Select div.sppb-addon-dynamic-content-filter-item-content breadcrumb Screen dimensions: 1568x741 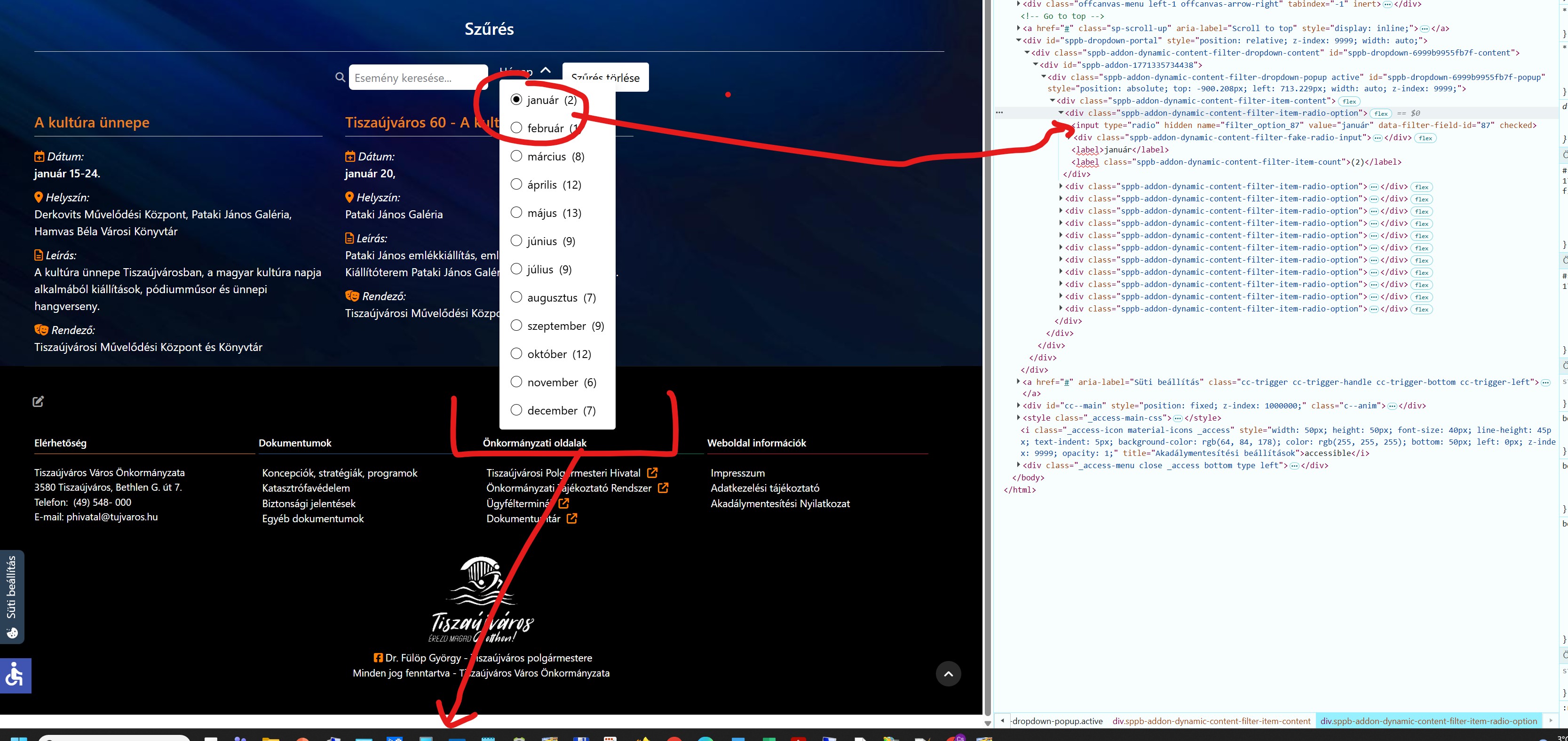click(x=1211, y=721)
